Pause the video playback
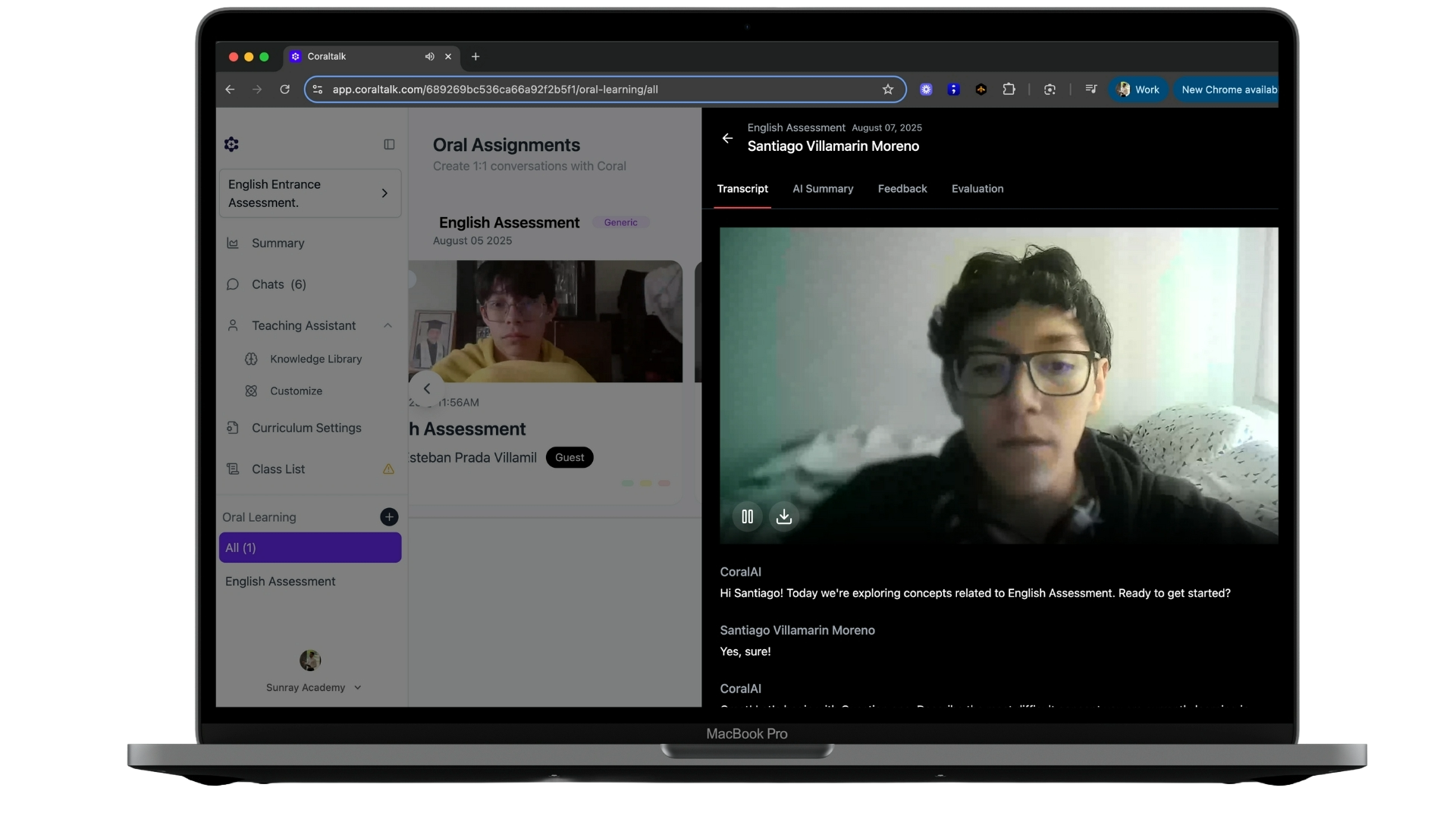This screenshot has width=1456, height=819. point(747,516)
